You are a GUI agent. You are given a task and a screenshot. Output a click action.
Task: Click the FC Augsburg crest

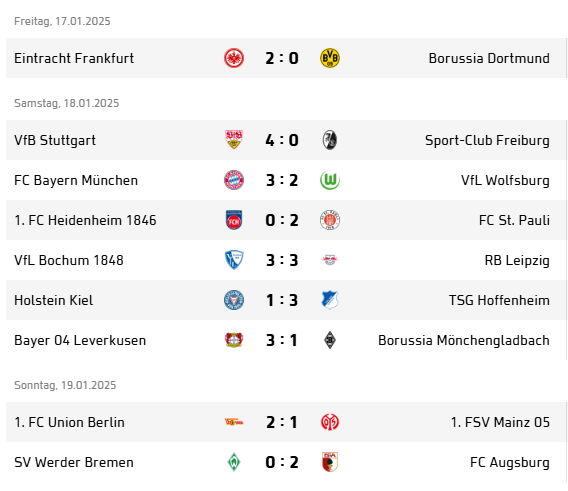330,462
